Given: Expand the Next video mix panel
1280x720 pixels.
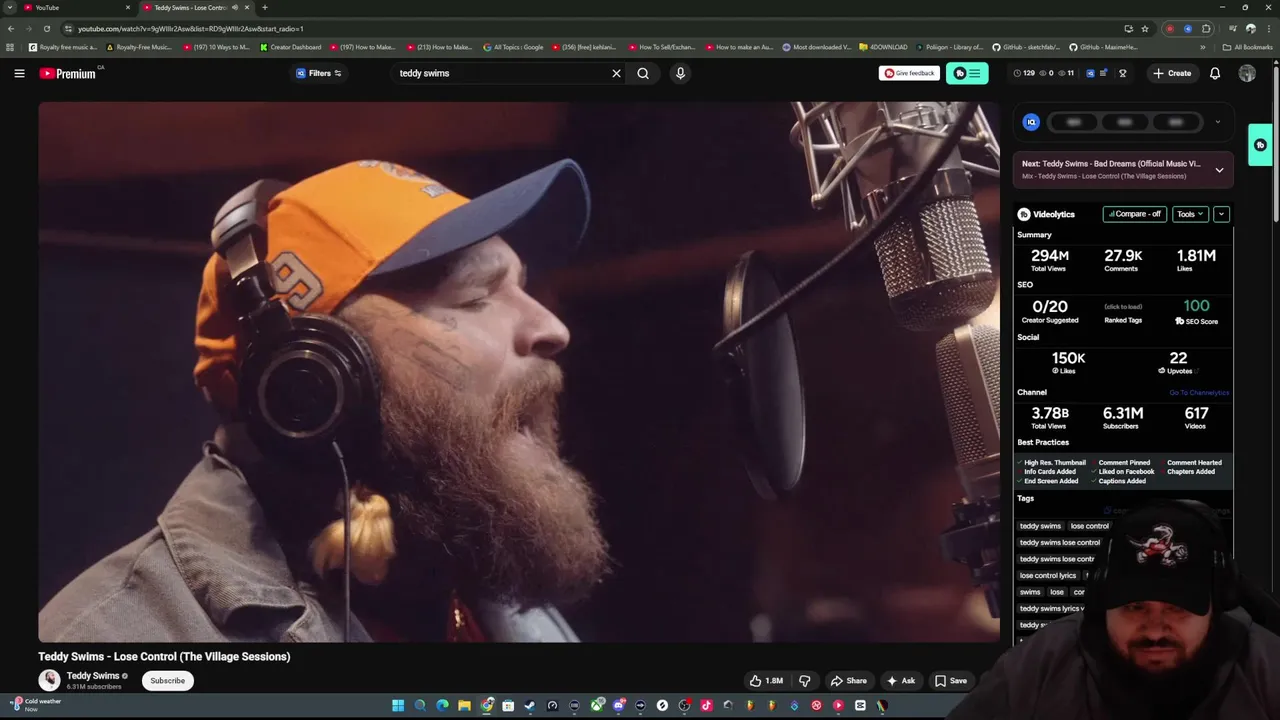Looking at the screenshot, I should (1219, 170).
